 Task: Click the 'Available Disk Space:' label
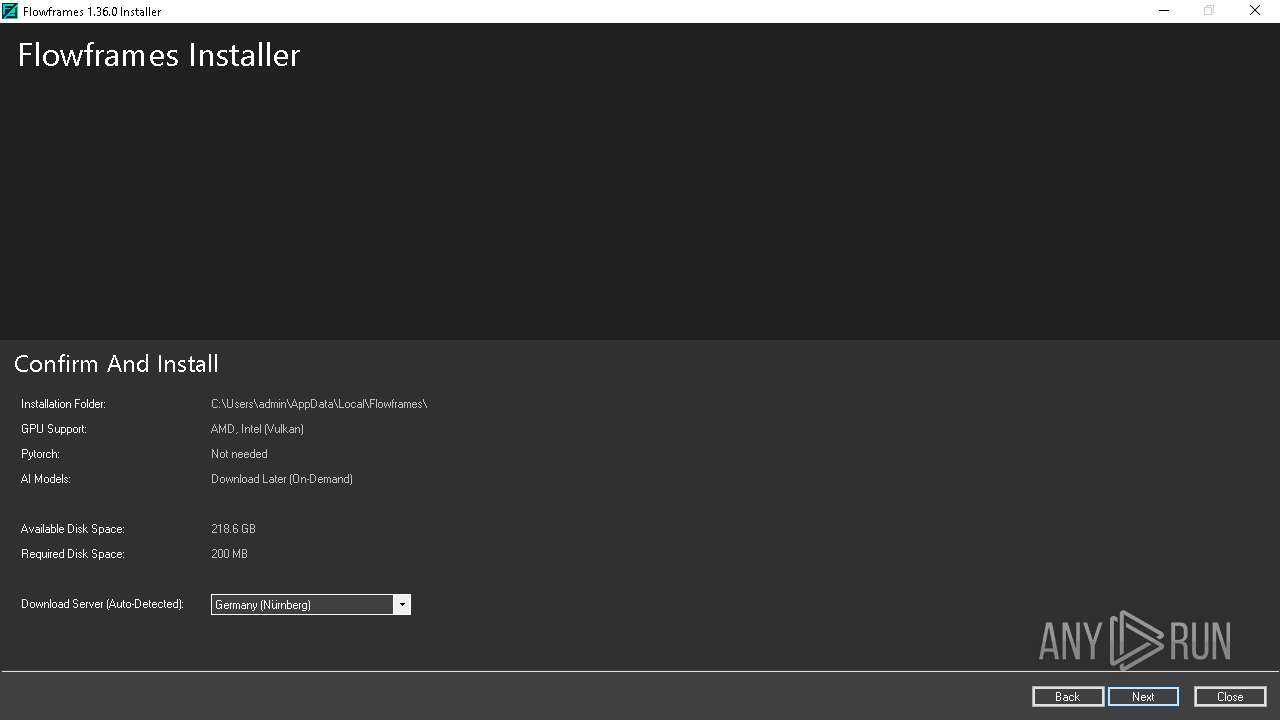tap(73, 529)
